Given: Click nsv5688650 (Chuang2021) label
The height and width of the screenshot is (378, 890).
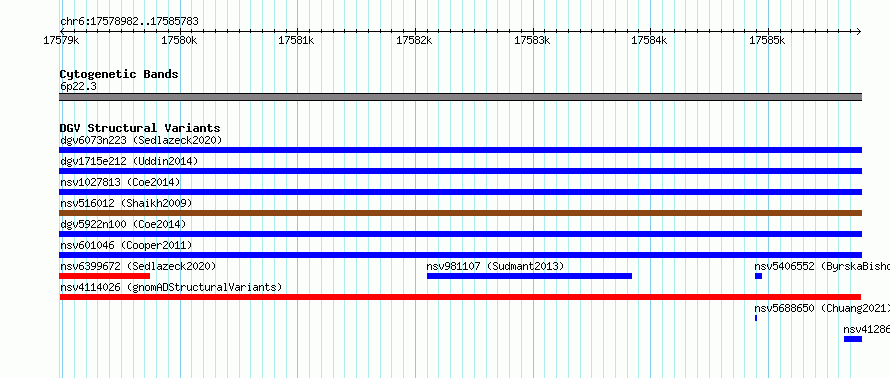Looking at the screenshot, I should (822, 308).
